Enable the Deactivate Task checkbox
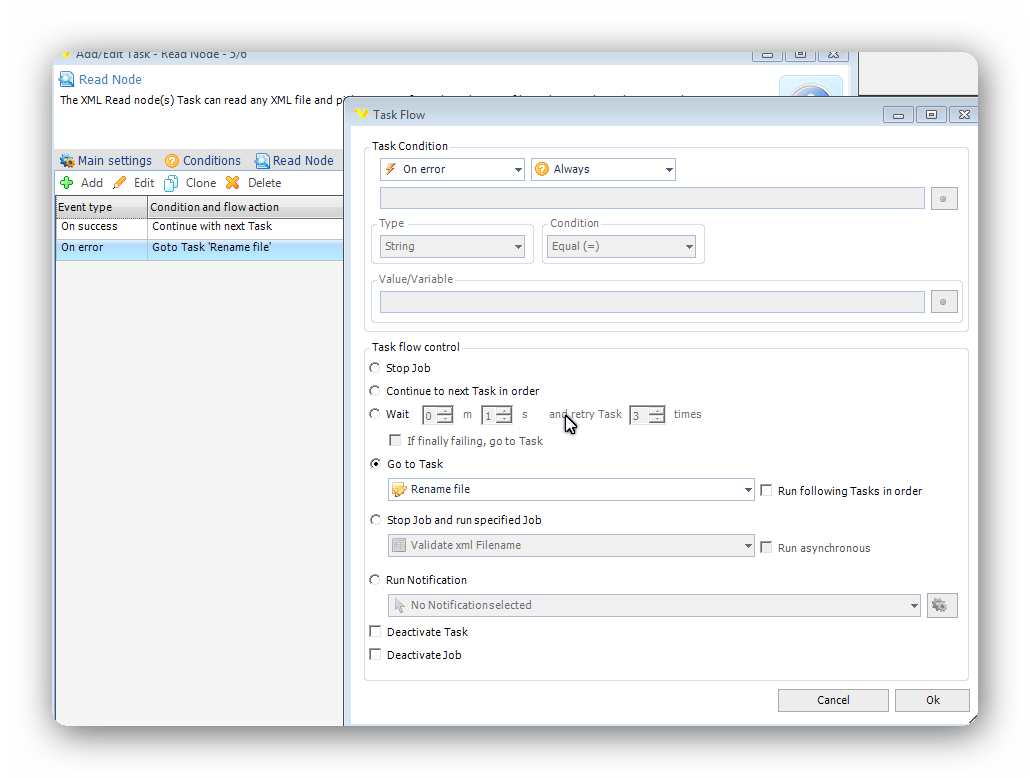Image resolution: width=1030 pixels, height=778 pixels. pyautogui.click(x=376, y=632)
